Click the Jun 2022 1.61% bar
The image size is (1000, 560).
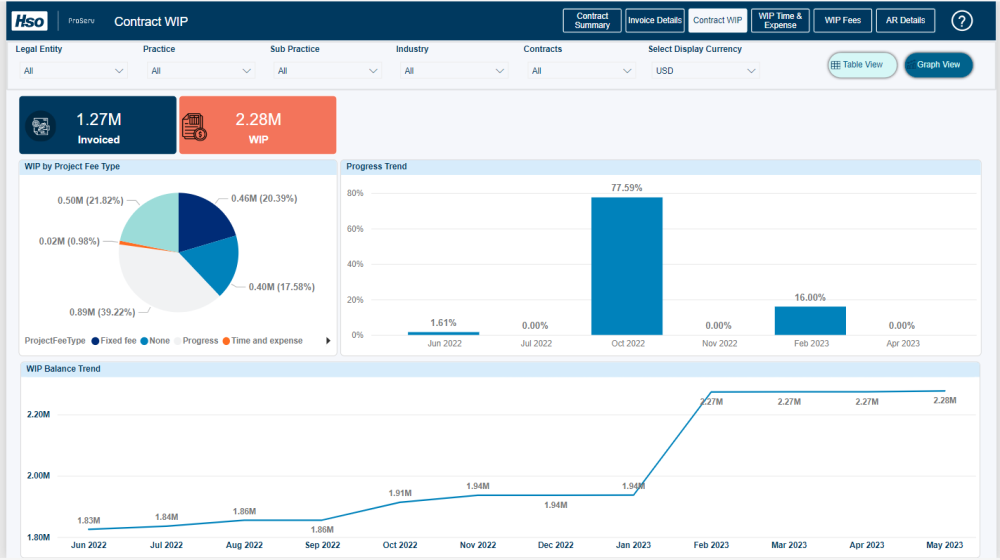(443, 333)
